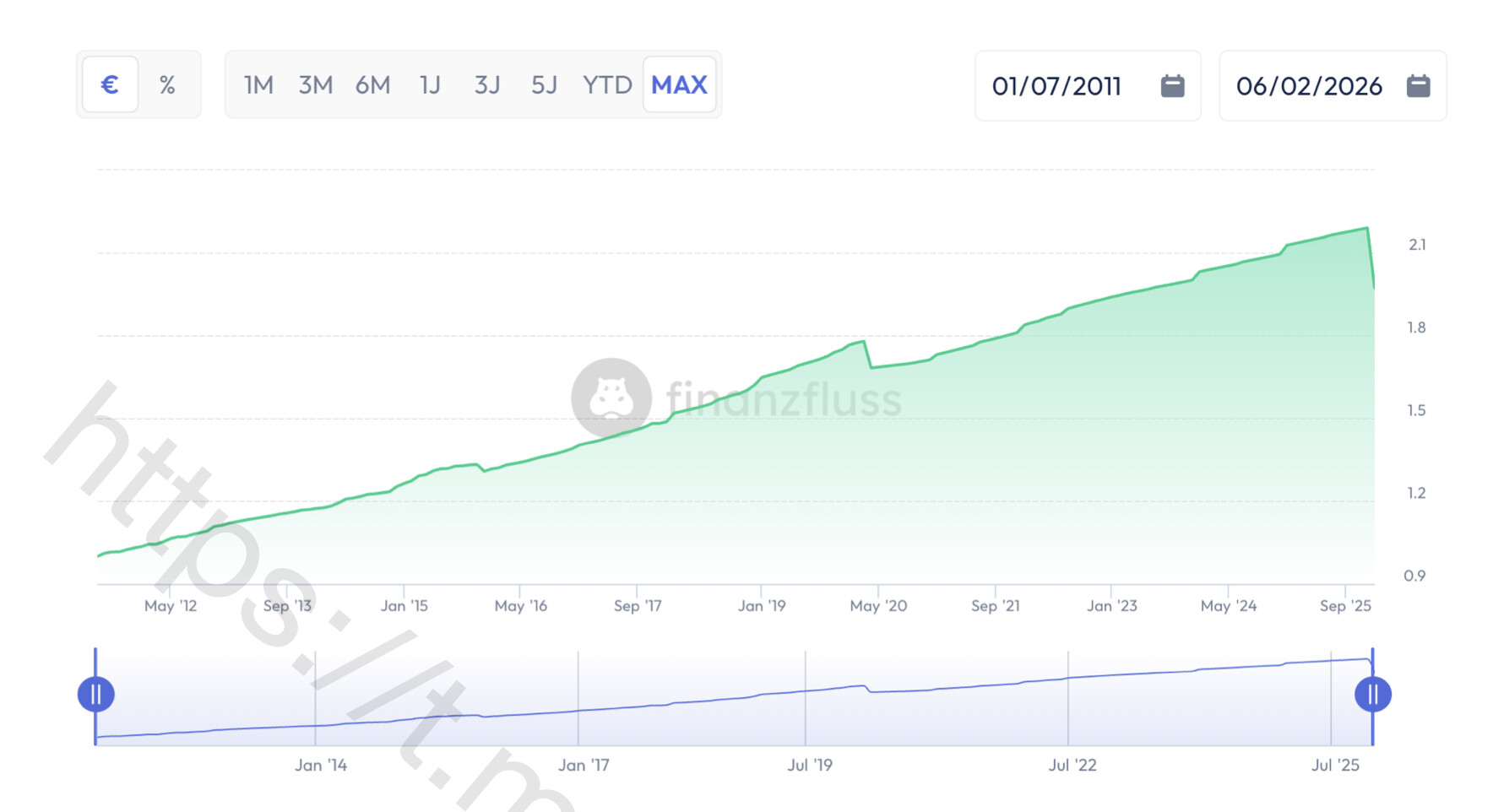The width and height of the screenshot is (1493, 812).
Task: Select the YTD time range
Action: click(607, 85)
